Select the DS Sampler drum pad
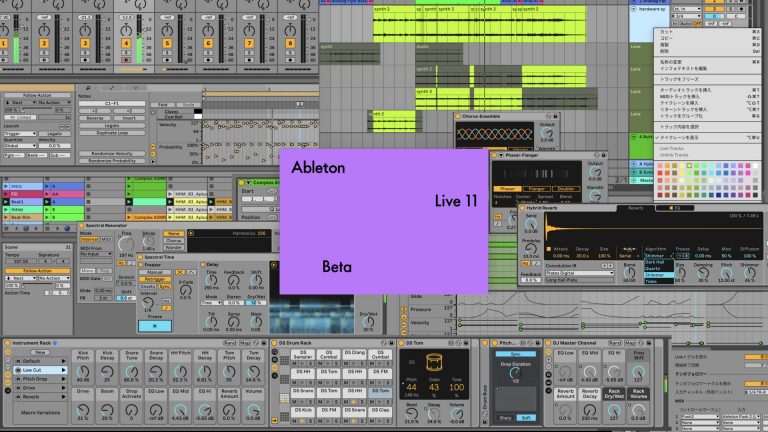Image resolution: width=768 pixels, height=432 pixels. click(x=303, y=355)
